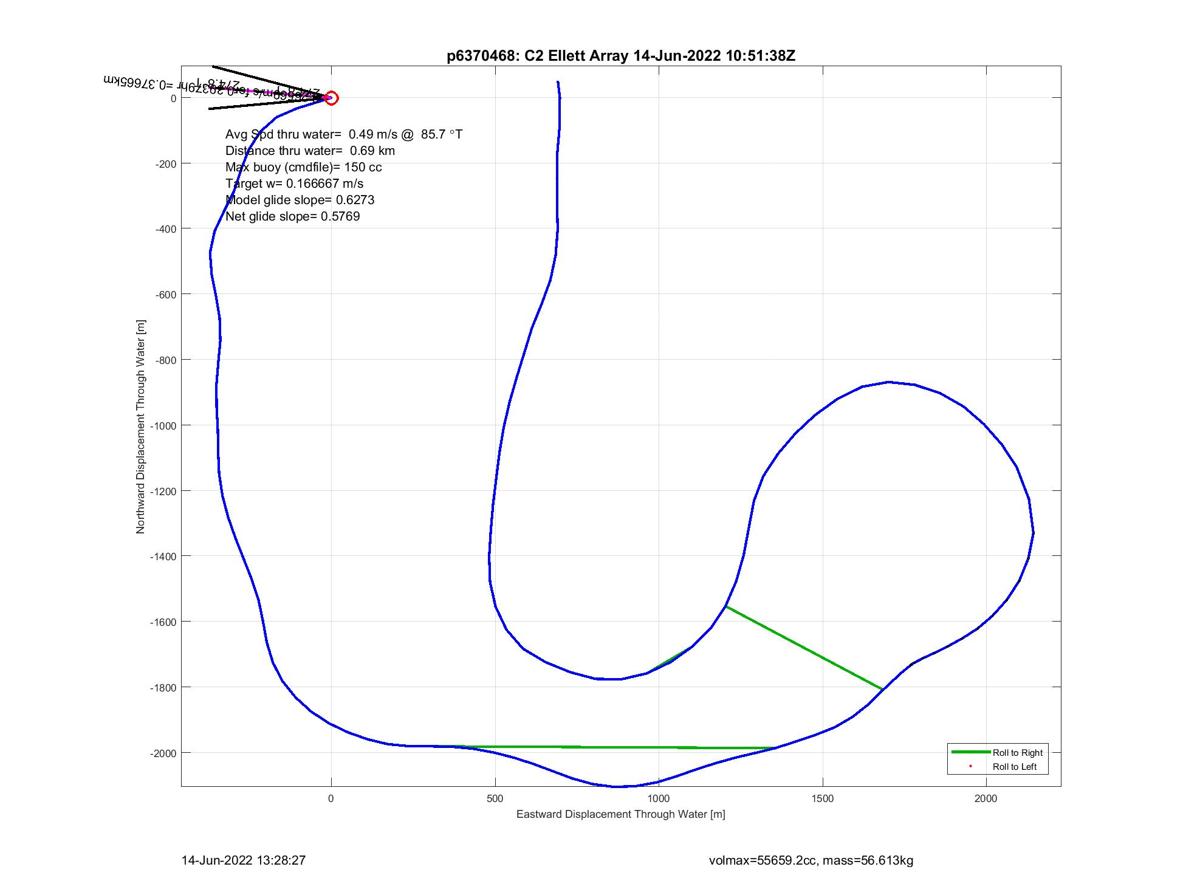Viewport: 1200px width, 885px height.
Task: Click the 'Distance thru water= 0.69 km' text
Action: click(310, 150)
